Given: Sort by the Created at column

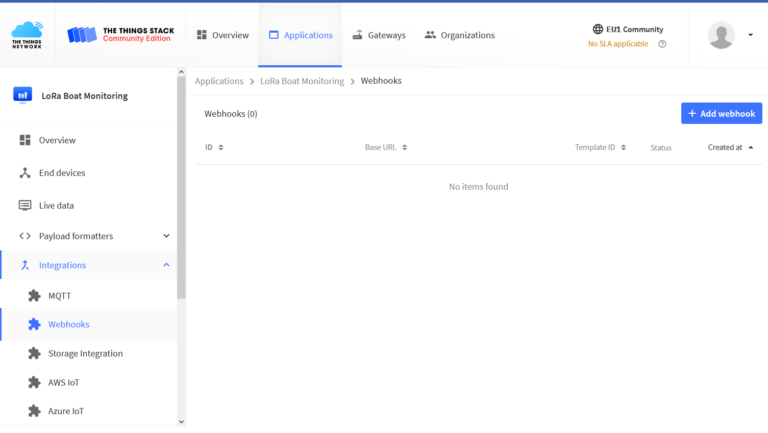Looking at the screenshot, I should (x=730, y=148).
